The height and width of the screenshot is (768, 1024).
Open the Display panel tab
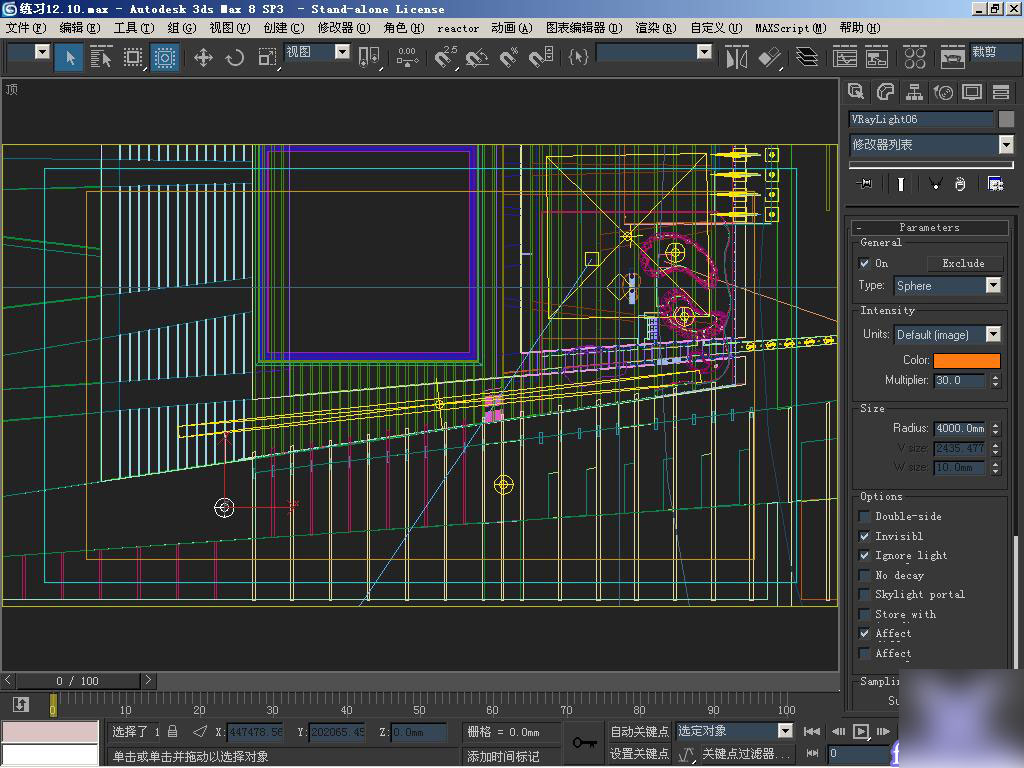tap(972, 92)
